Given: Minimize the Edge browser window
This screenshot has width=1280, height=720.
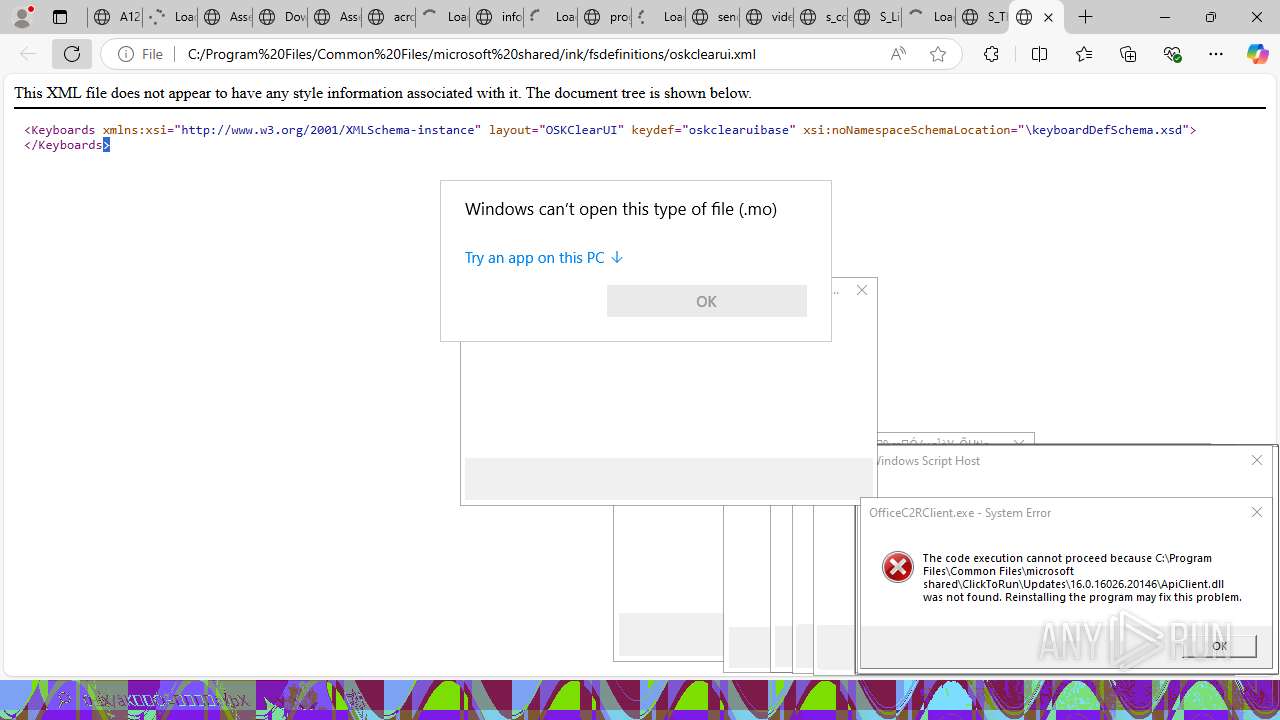Looking at the screenshot, I should pyautogui.click(x=1164, y=17).
